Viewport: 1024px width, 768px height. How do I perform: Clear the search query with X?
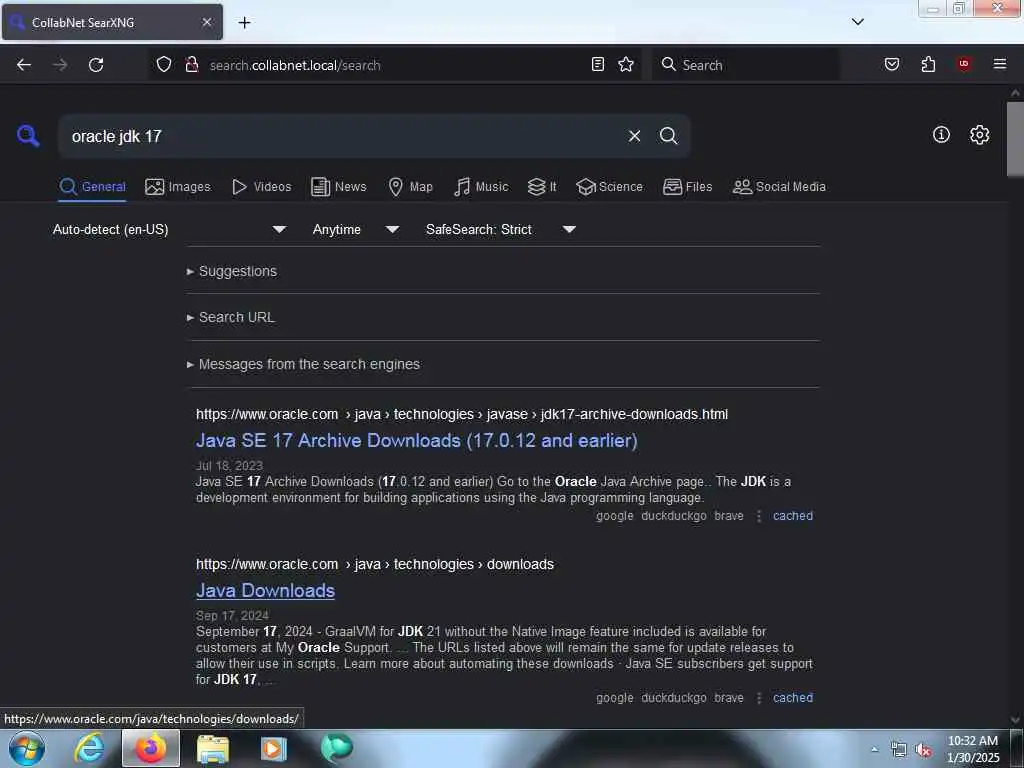(634, 136)
